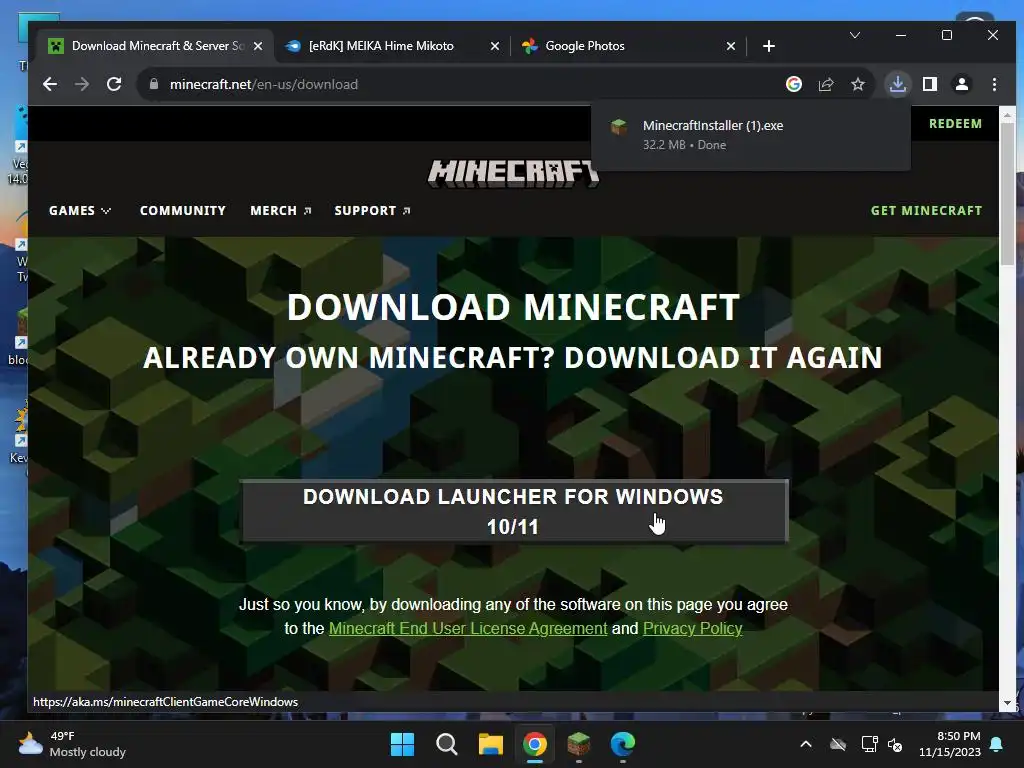Toggle Chrome side panel icon
1024x768 pixels.
click(930, 84)
